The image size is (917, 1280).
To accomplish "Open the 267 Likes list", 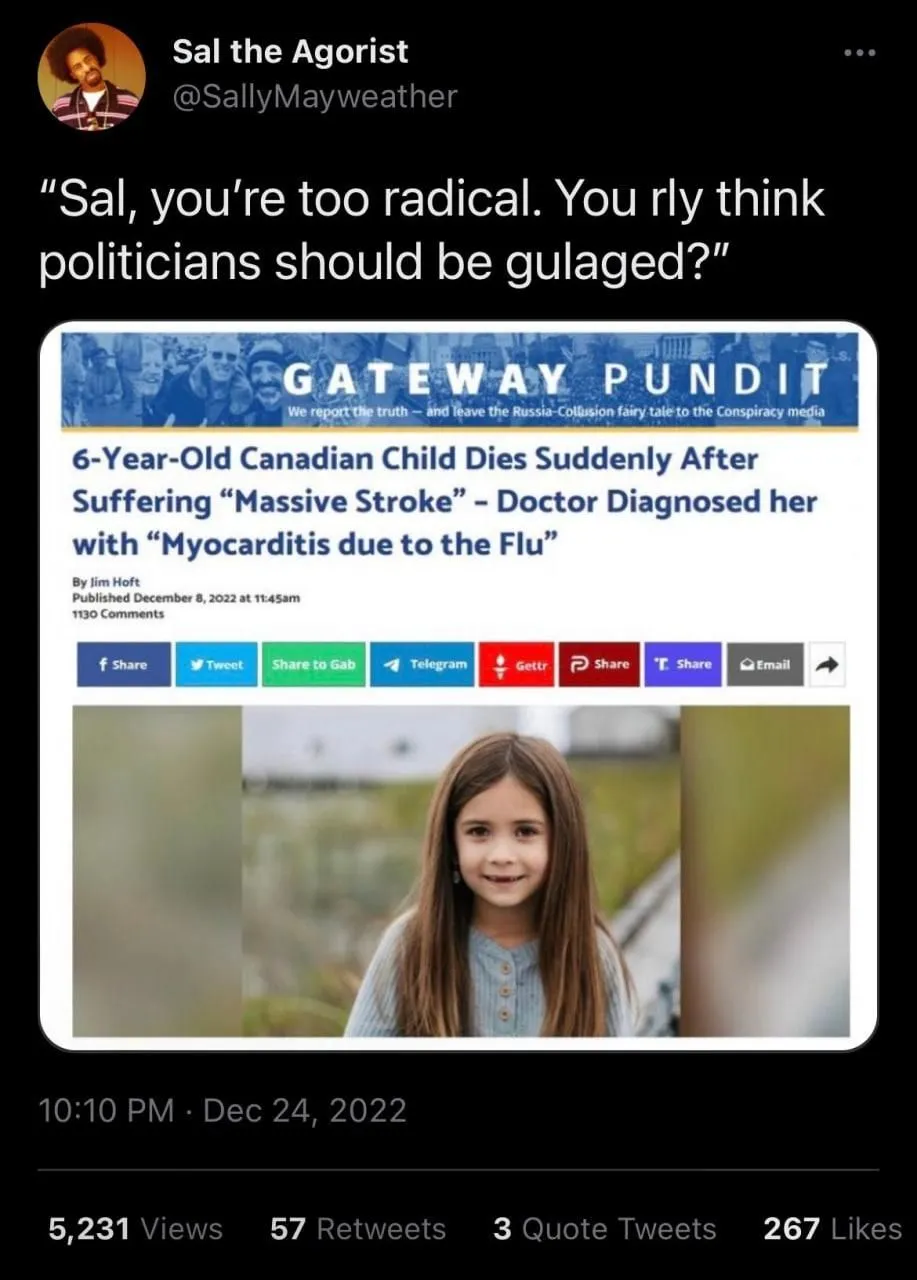I will click(832, 1228).
